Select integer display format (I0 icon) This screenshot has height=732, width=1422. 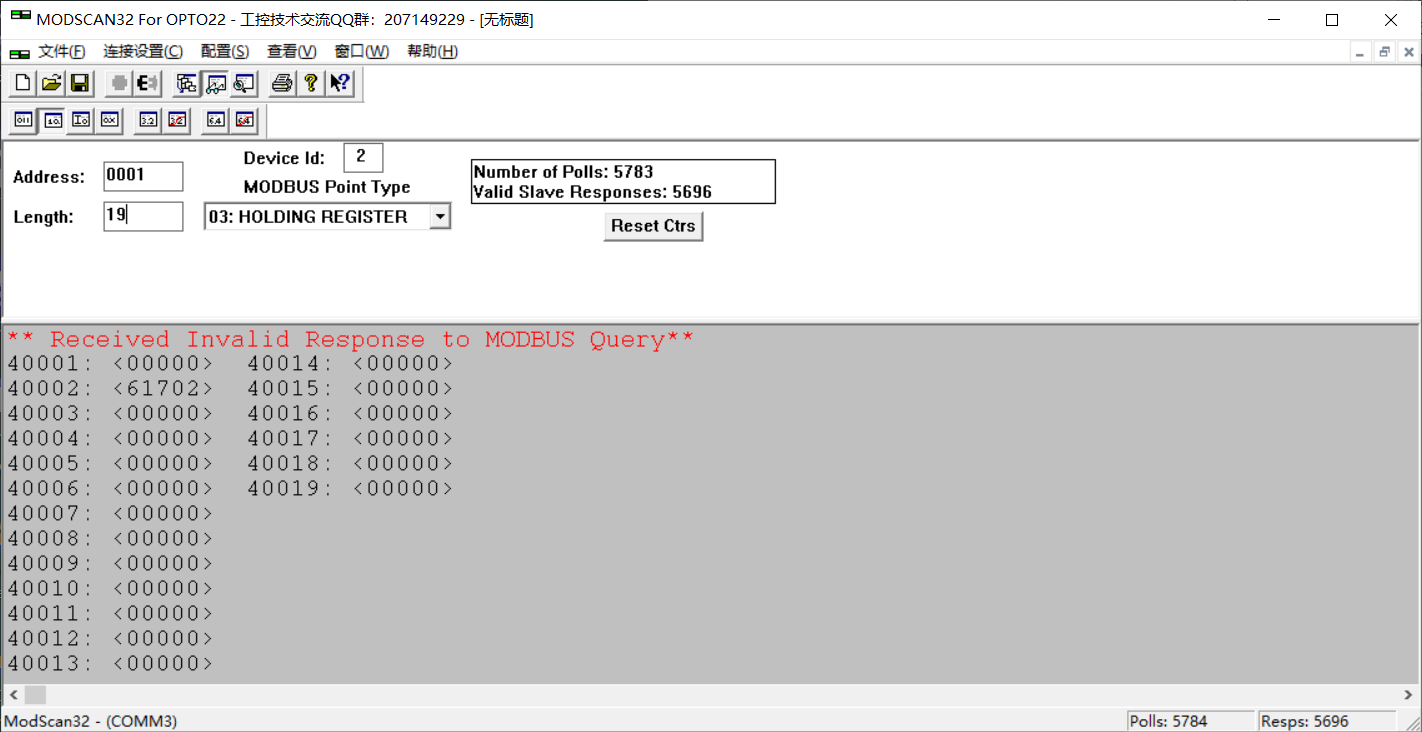click(x=81, y=120)
